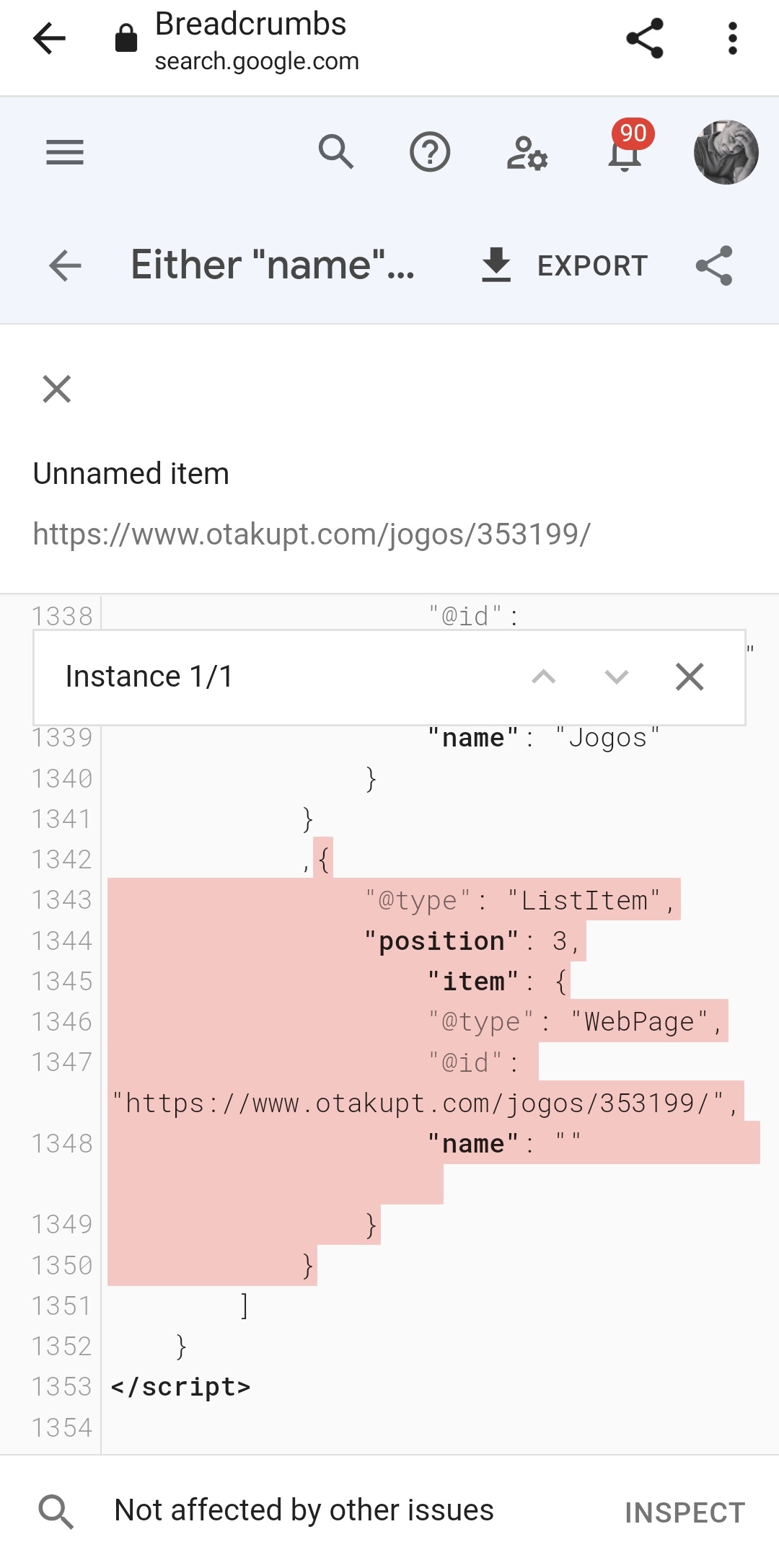
Task: Open the otakupt.com jogos URL
Action: coord(312,534)
